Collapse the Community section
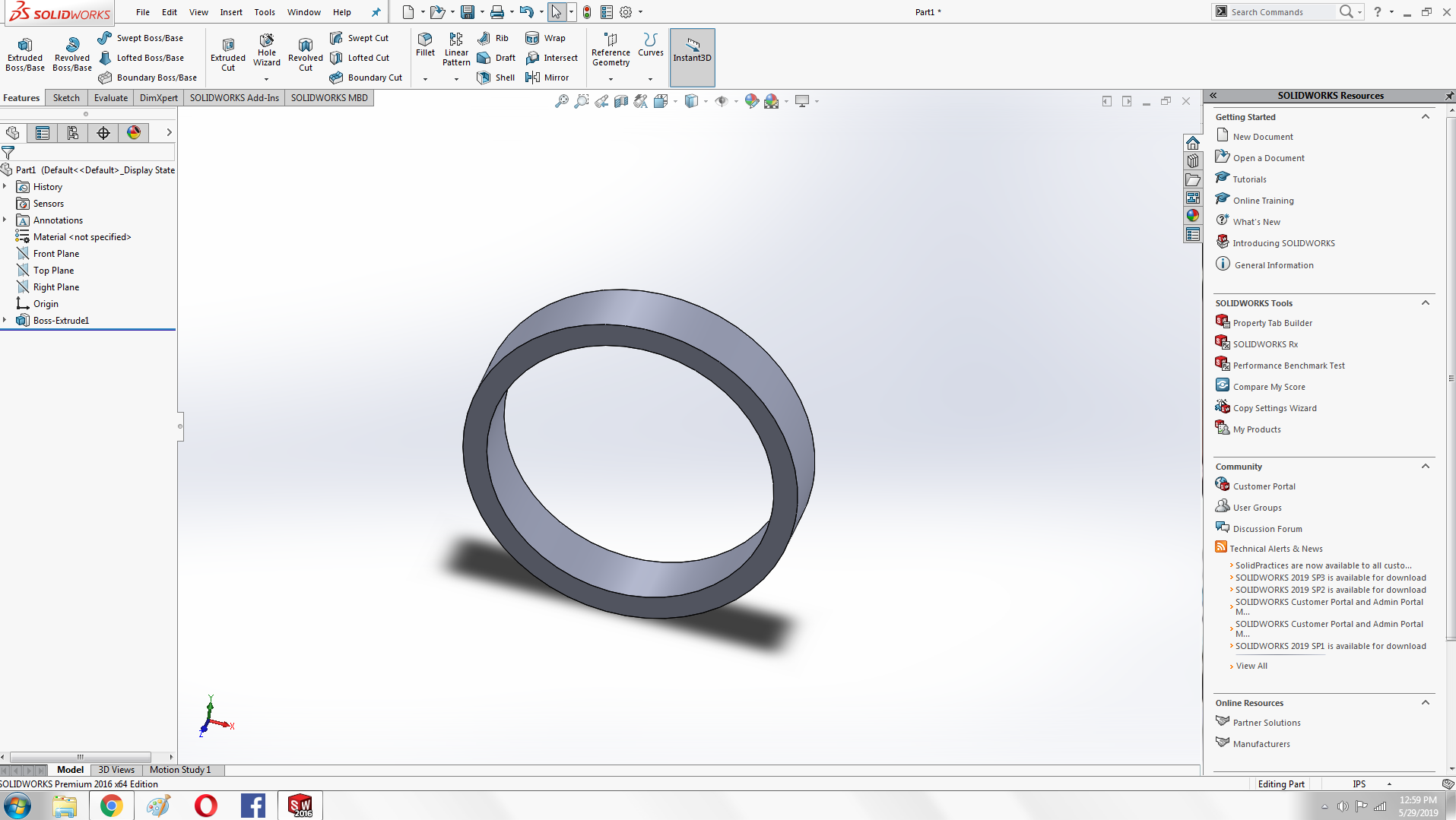1456x820 pixels. tap(1426, 467)
